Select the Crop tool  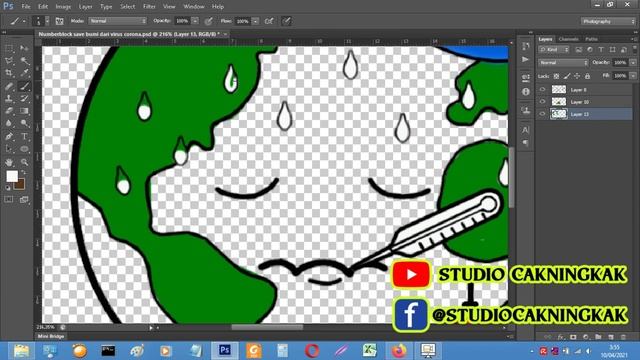9,73
